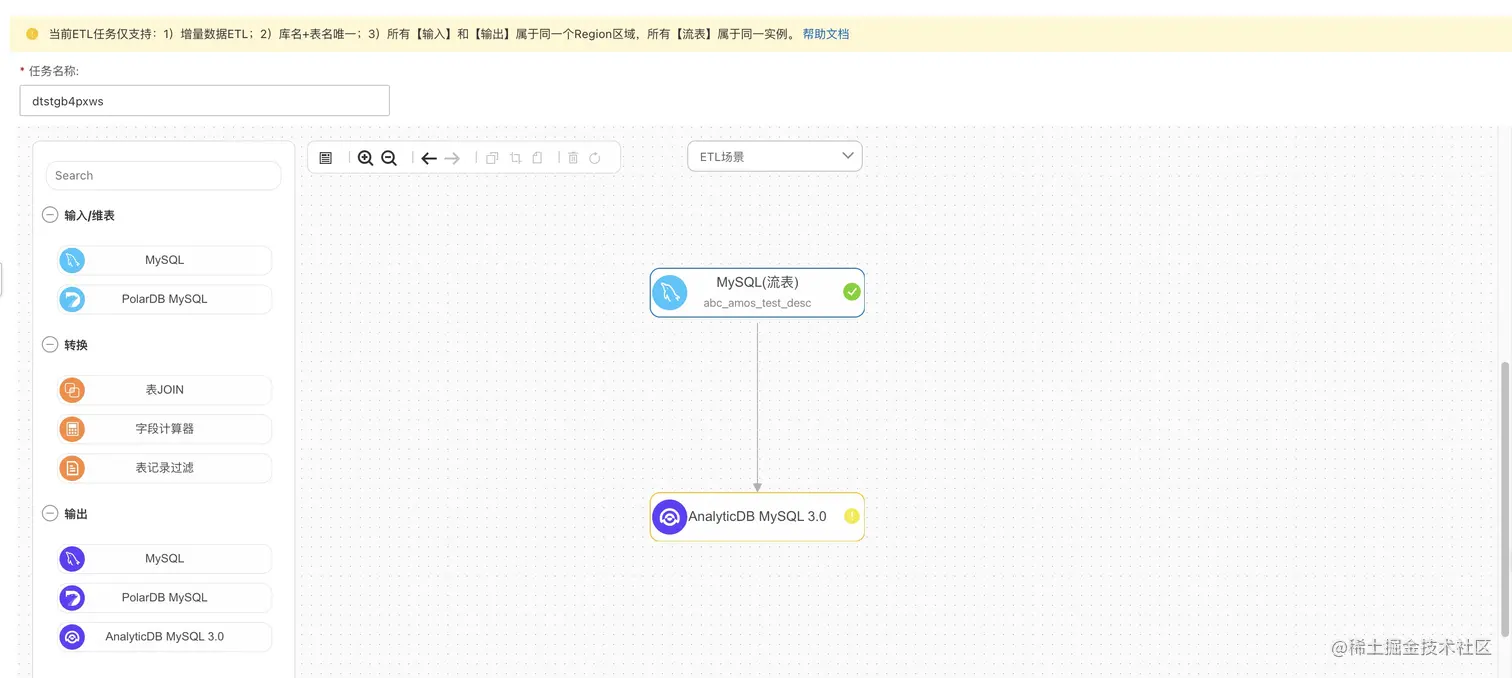Click the MySQL input node icon
Image resolution: width=1512 pixels, height=678 pixels.
pyautogui.click(x=72, y=260)
